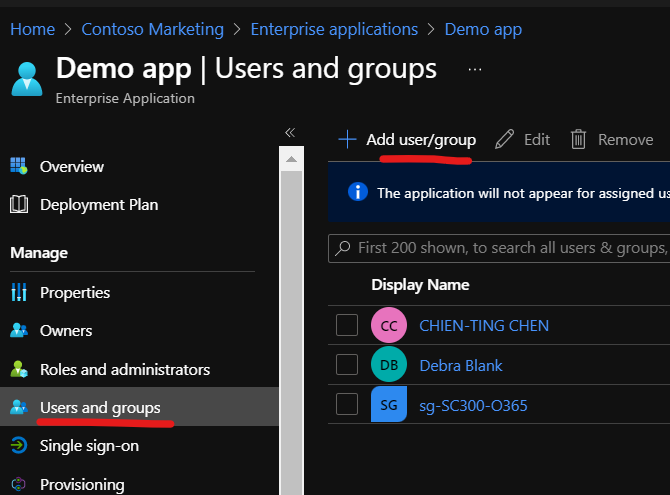The width and height of the screenshot is (670, 495).
Task: Click the Provisioning cycle icon
Action: [x=18, y=484]
